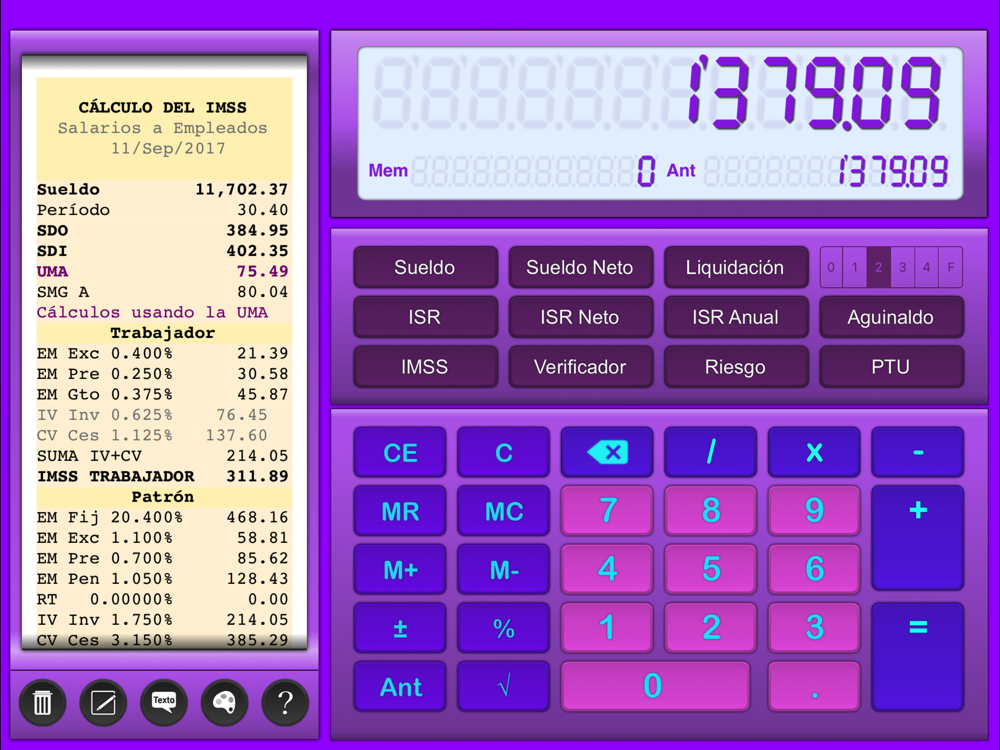Tap the number 1 key

[x=607, y=628]
